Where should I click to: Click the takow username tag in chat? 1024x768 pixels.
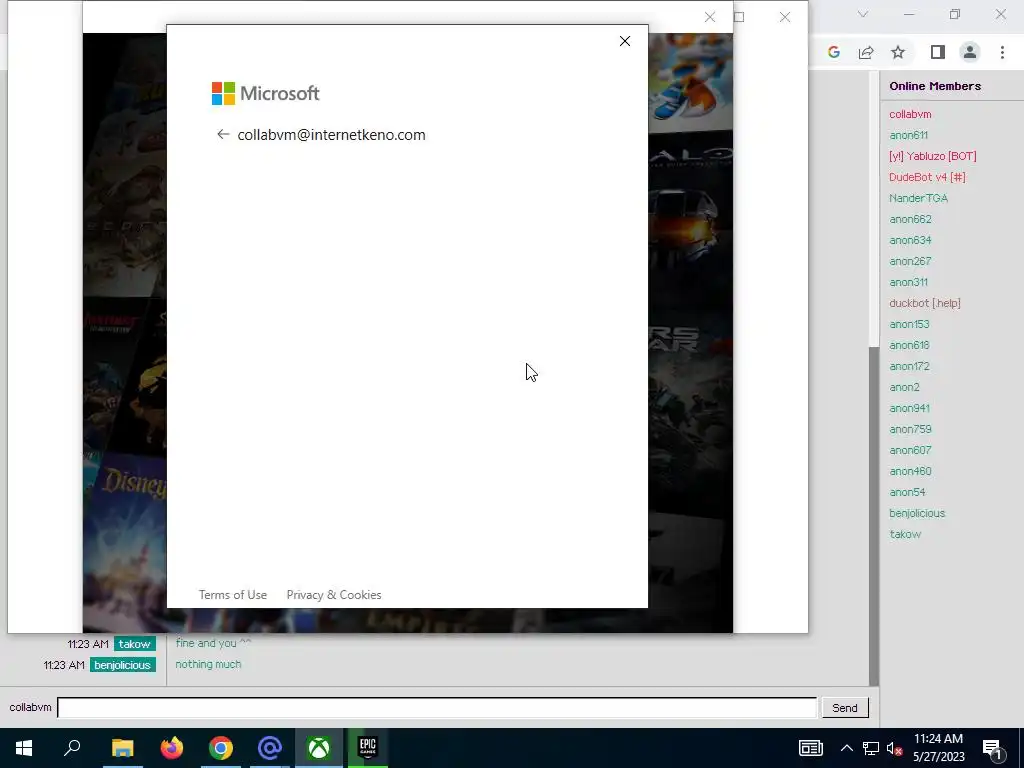point(135,644)
